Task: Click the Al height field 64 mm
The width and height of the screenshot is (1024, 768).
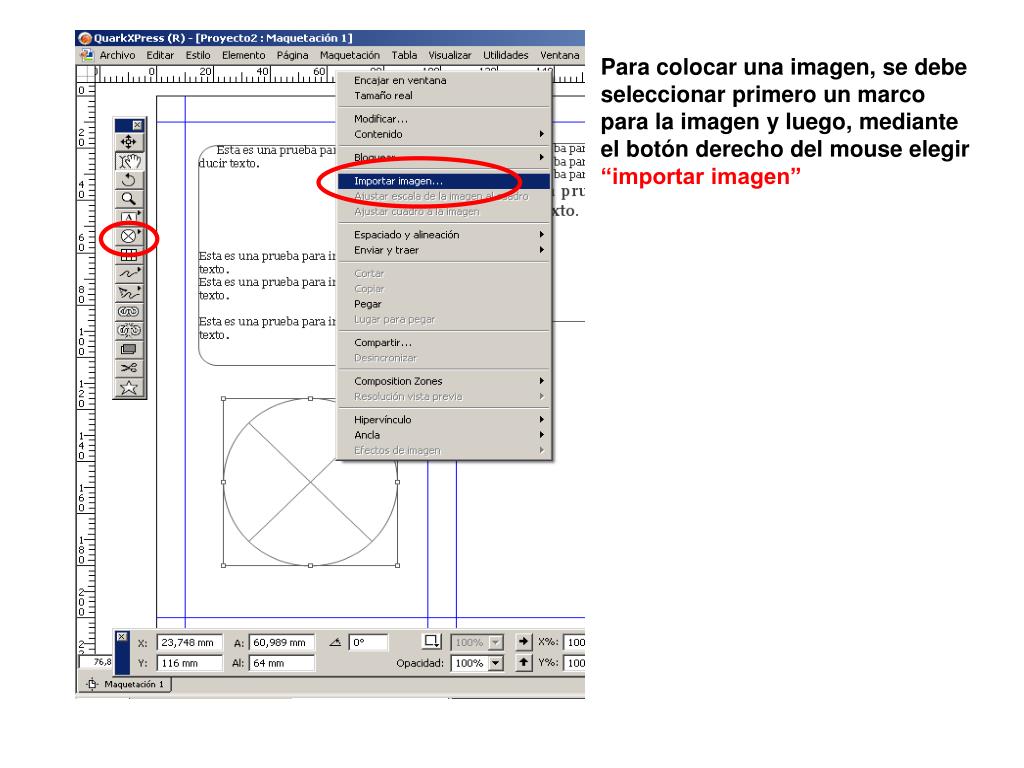Action: click(281, 664)
